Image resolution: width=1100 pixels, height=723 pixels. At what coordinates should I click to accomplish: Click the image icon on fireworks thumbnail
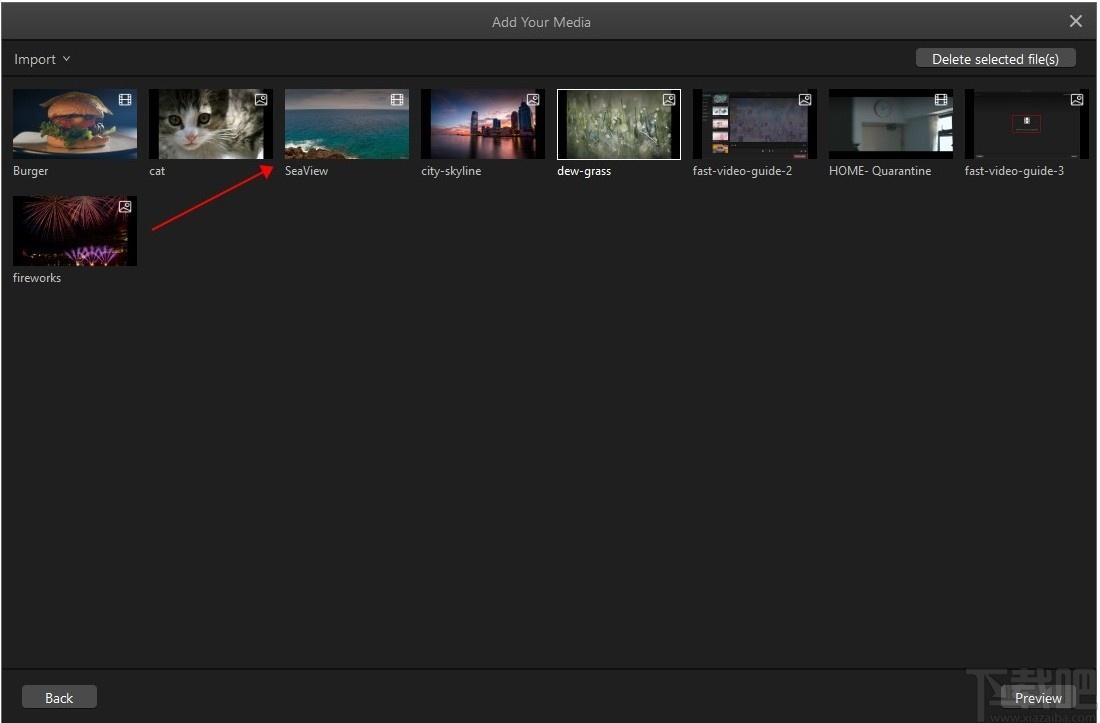(125, 206)
